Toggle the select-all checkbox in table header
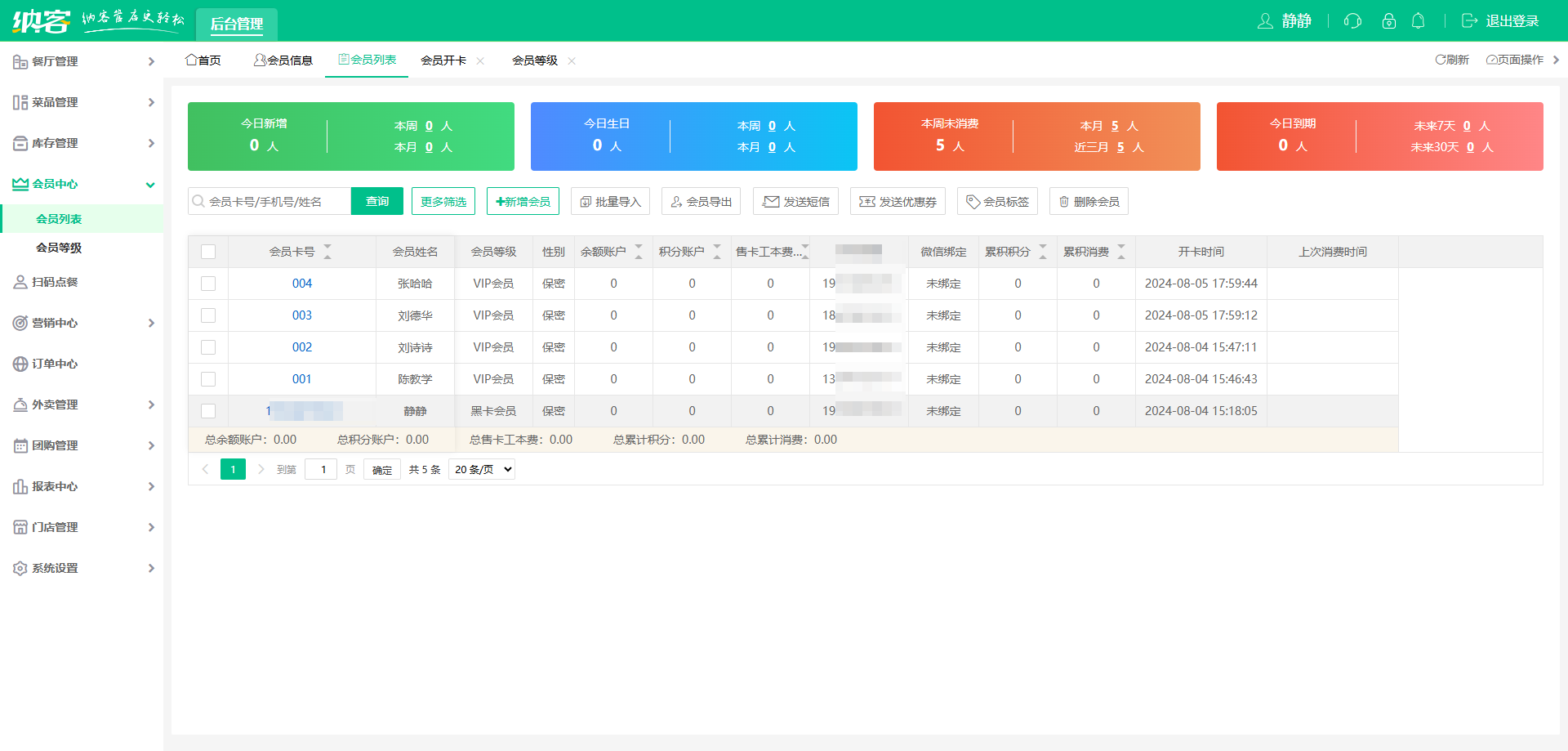The width and height of the screenshot is (1568, 751). pyautogui.click(x=208, y=252)
